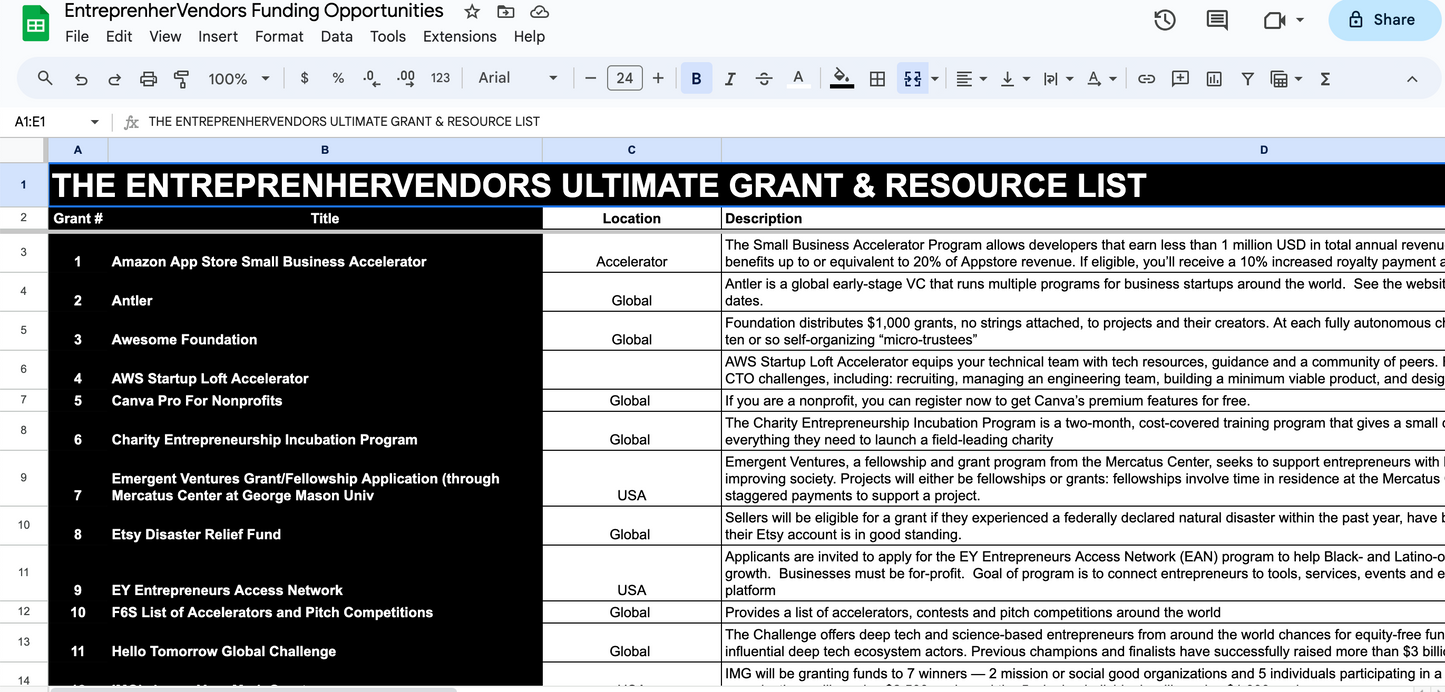Open the text wrapping dropdown
The height and width of the screenshot is (692, 1445).
(x=1057, y=78)
